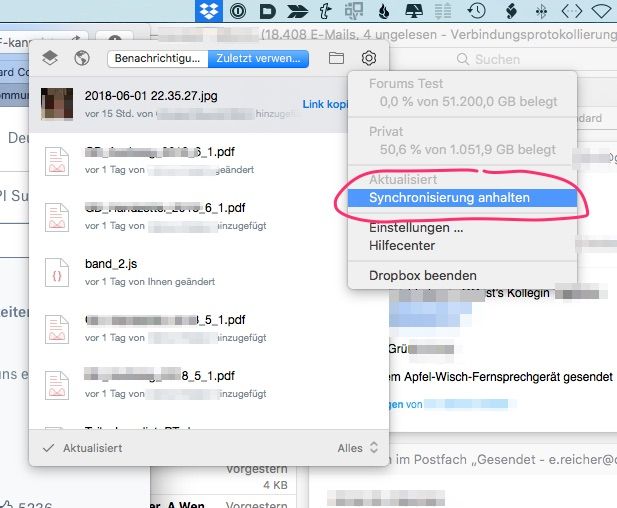Click the band_2.js file icon

(57, 272)
